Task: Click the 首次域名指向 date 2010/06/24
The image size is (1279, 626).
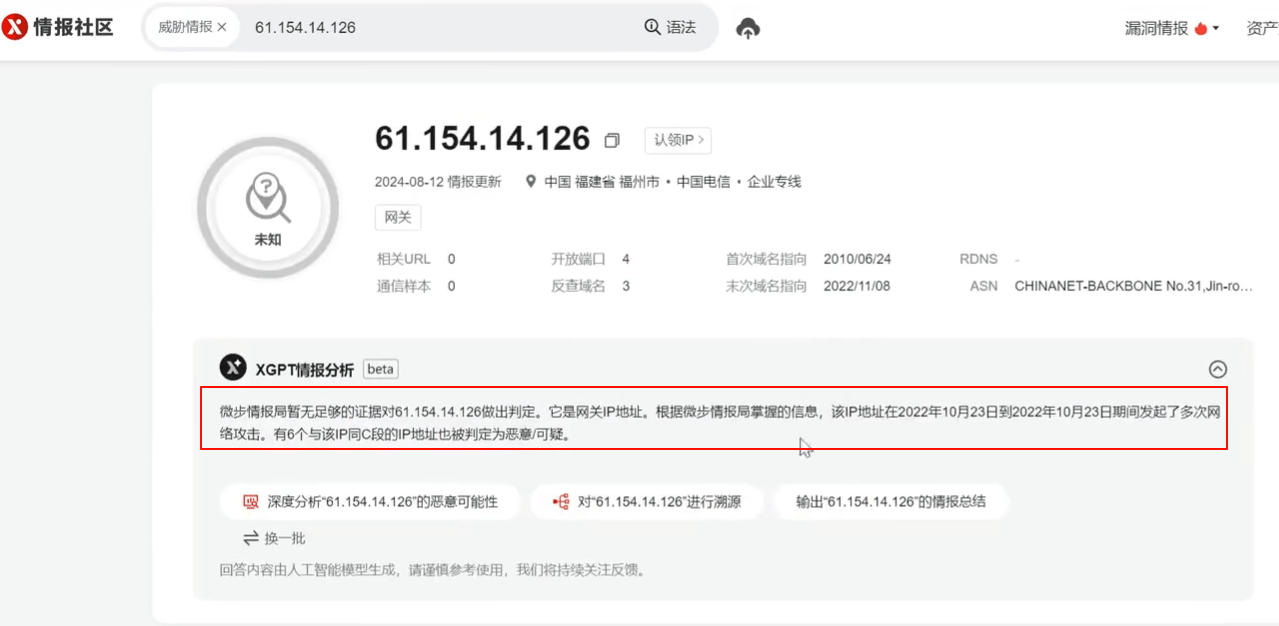Action: click(x=857, y=259)
